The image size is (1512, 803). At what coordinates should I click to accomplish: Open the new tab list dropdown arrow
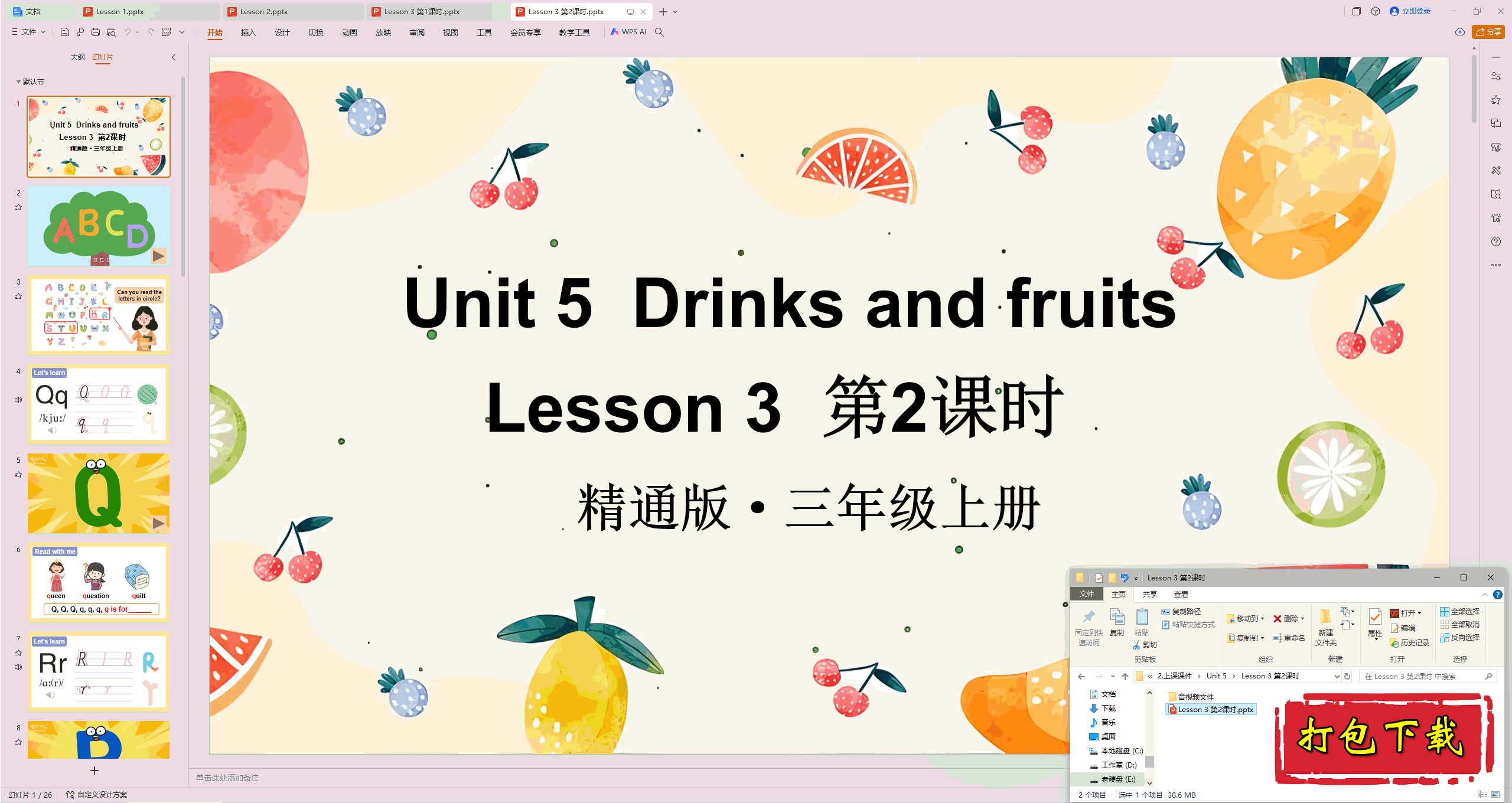pos(675,12)
